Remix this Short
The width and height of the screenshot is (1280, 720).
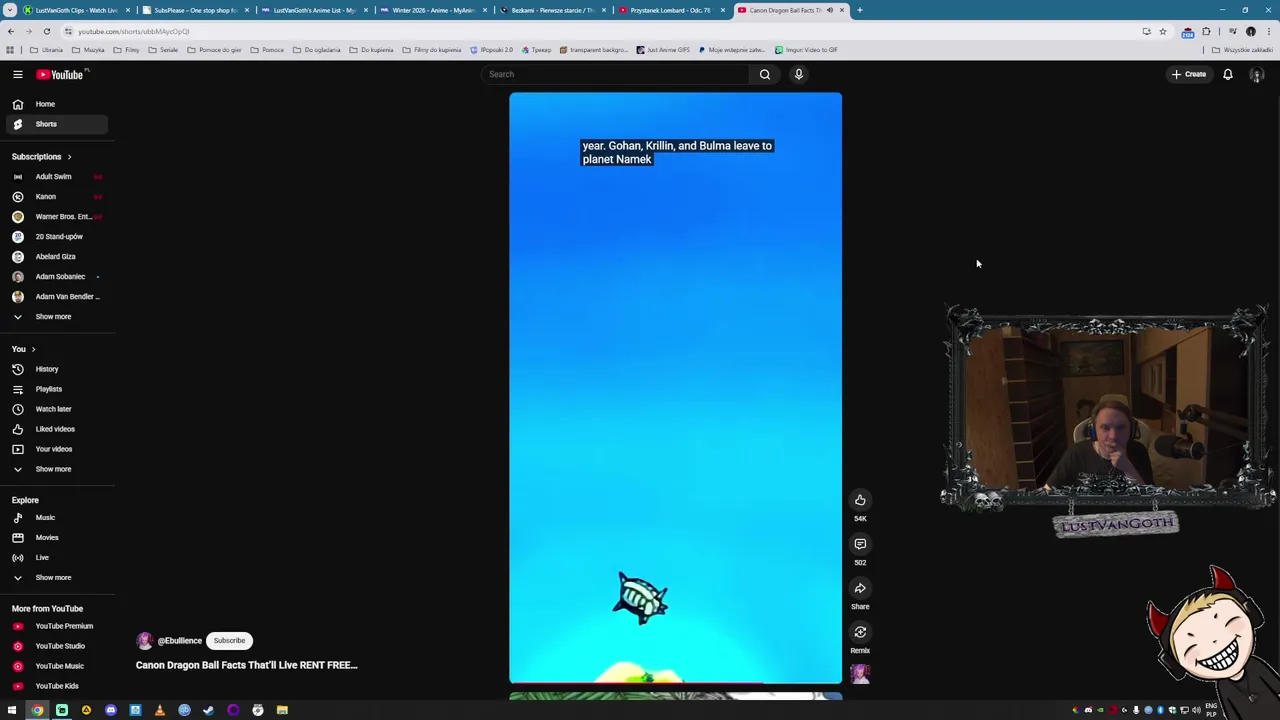[x=860, y=632]
